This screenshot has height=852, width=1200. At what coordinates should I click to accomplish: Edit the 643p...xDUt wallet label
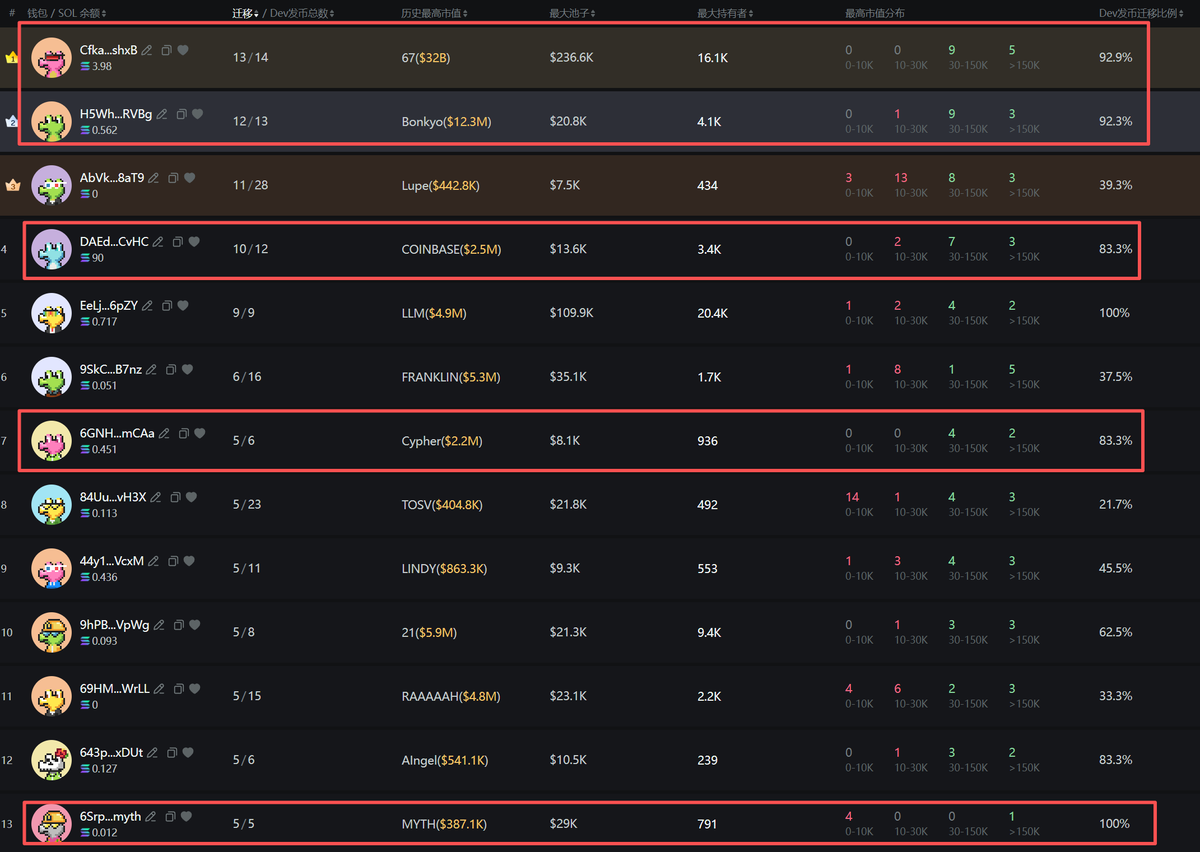153,753
